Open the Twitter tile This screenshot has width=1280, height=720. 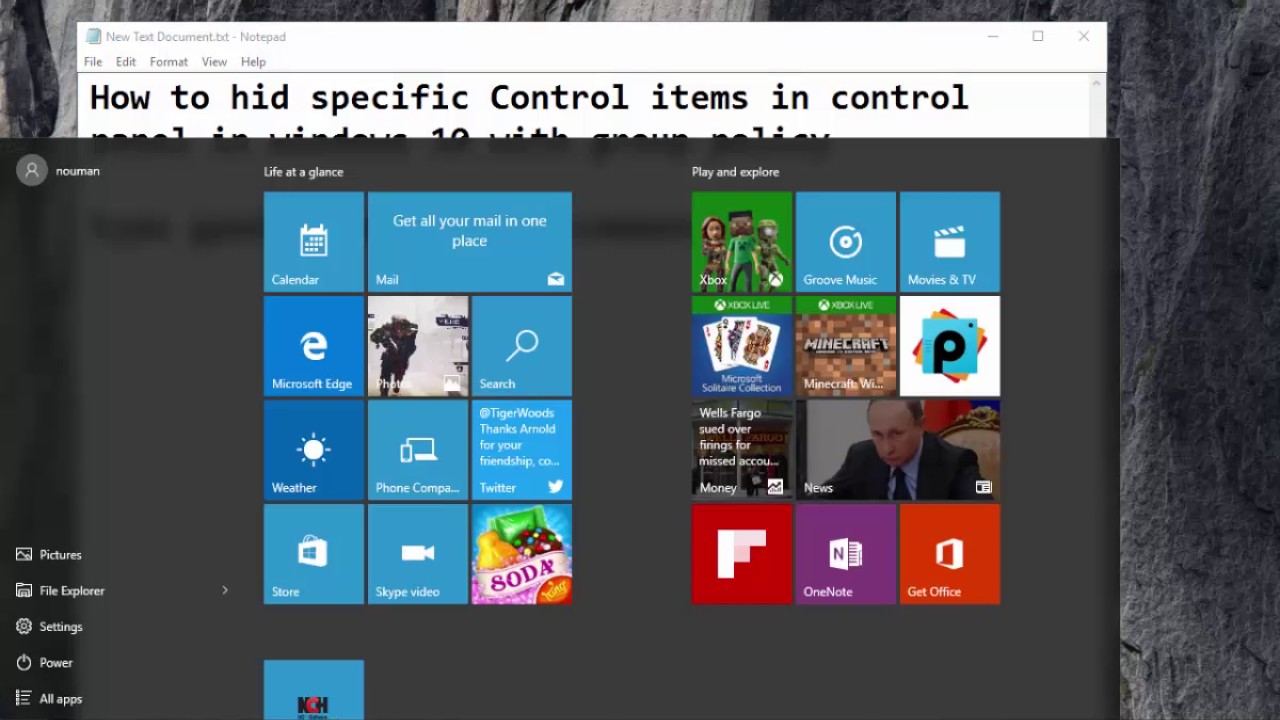tap(522, 450)
